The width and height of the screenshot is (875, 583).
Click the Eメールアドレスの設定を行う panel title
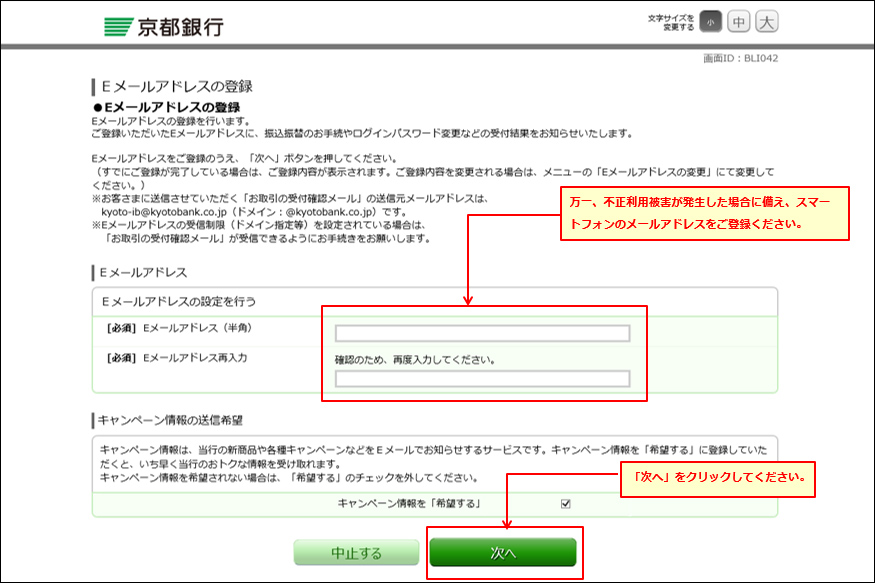point(180,300)
